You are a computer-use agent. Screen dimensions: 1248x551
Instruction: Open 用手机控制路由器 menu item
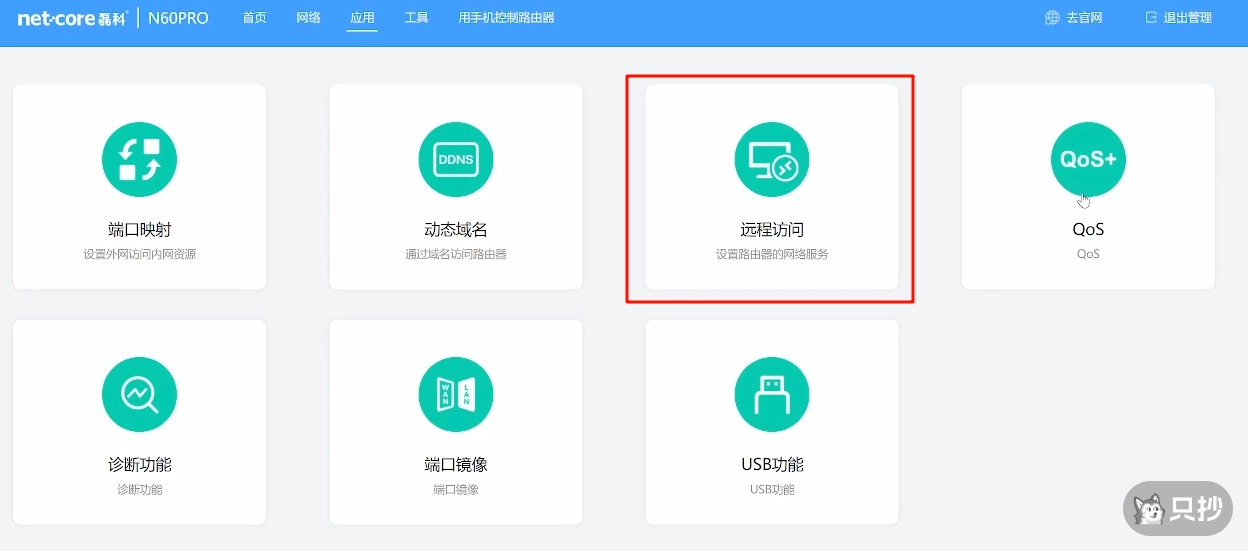click(506, 18)
